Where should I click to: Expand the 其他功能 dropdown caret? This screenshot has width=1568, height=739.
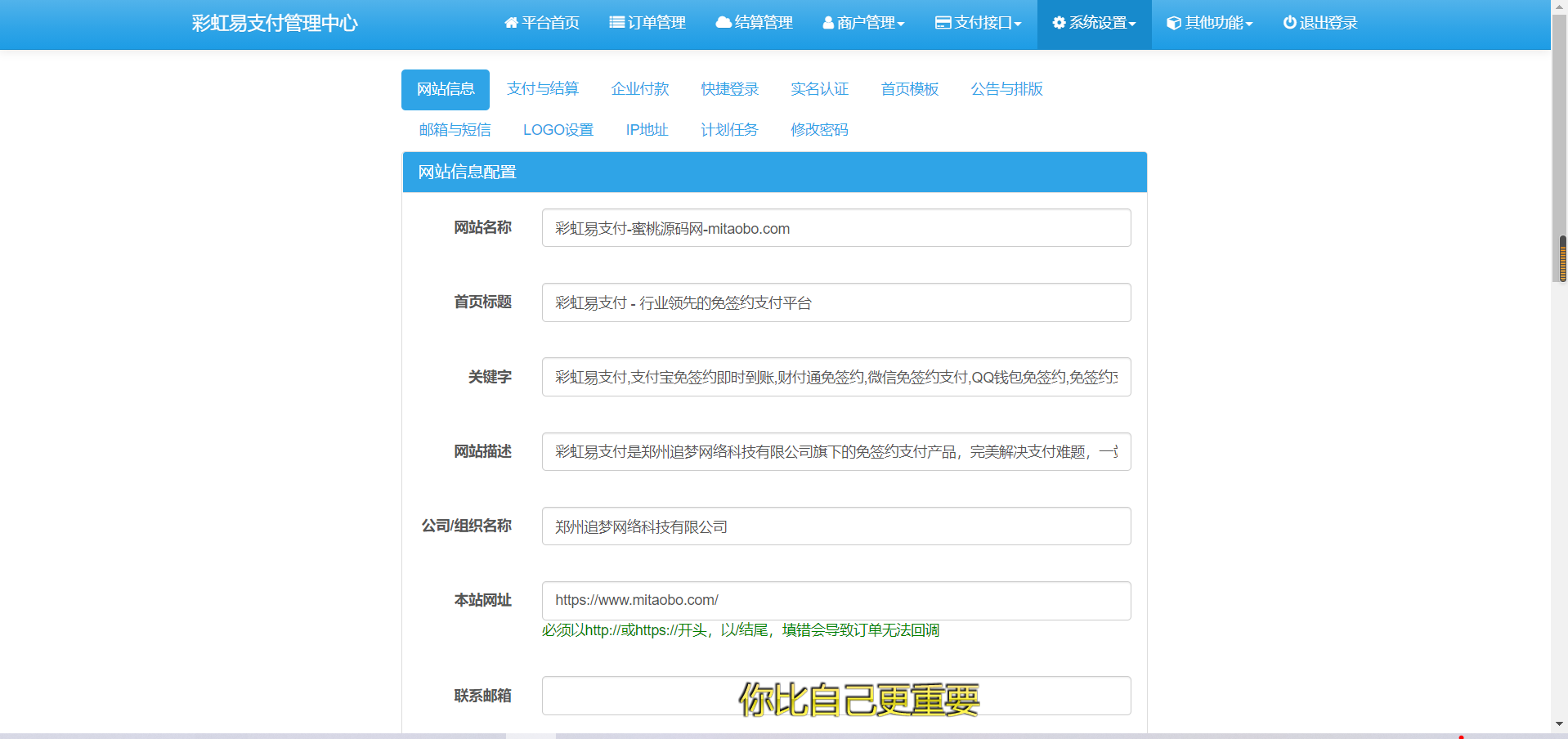pyautogui.click(x=1249, y=25)
